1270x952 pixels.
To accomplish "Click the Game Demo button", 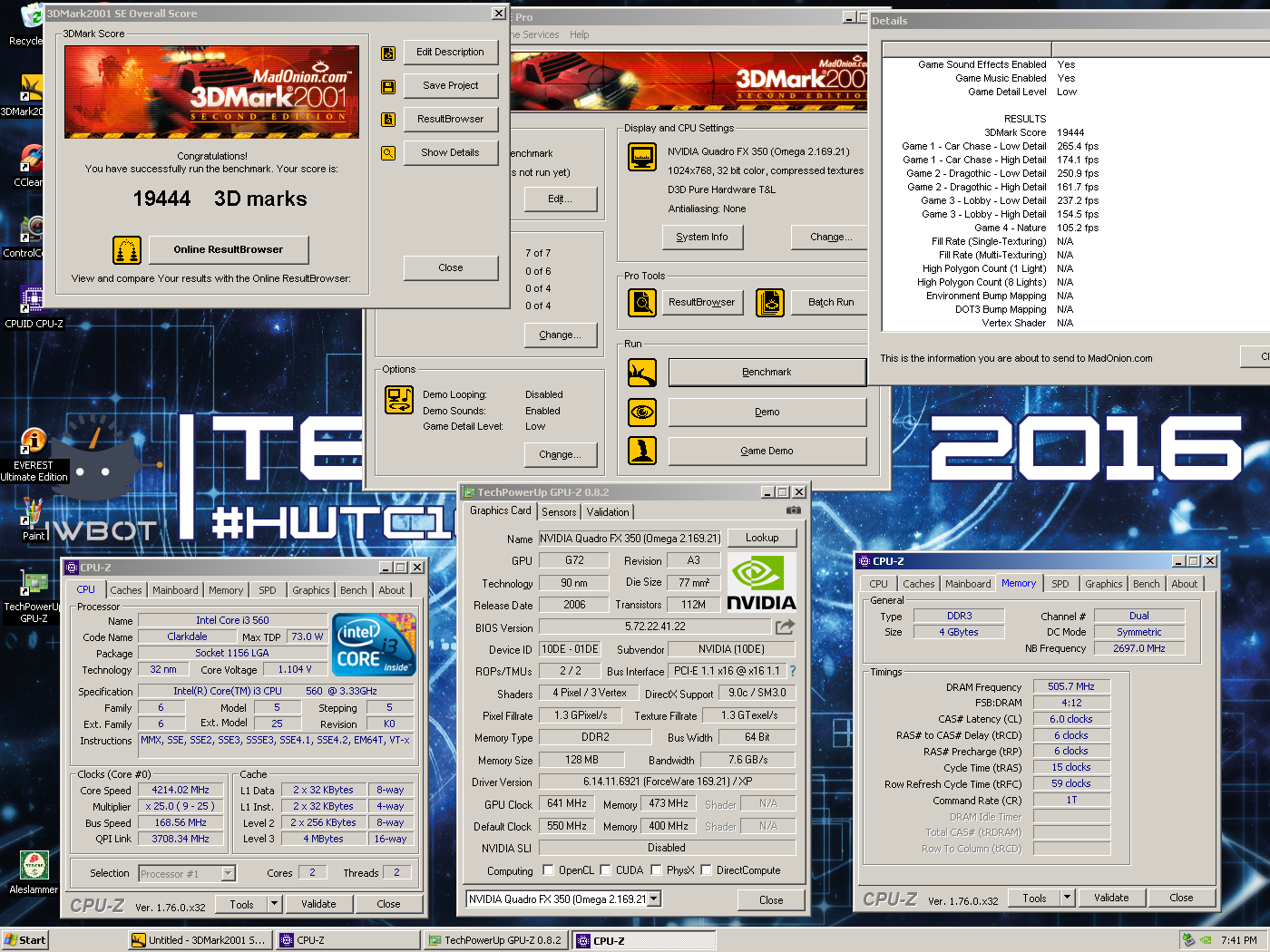I will 767,451.
